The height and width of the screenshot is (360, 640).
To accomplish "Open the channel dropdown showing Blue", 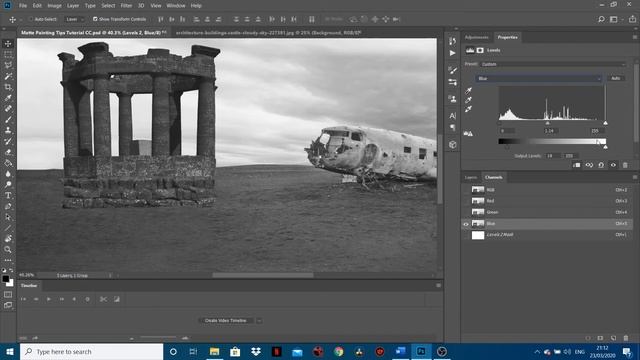I will (539, 78).
